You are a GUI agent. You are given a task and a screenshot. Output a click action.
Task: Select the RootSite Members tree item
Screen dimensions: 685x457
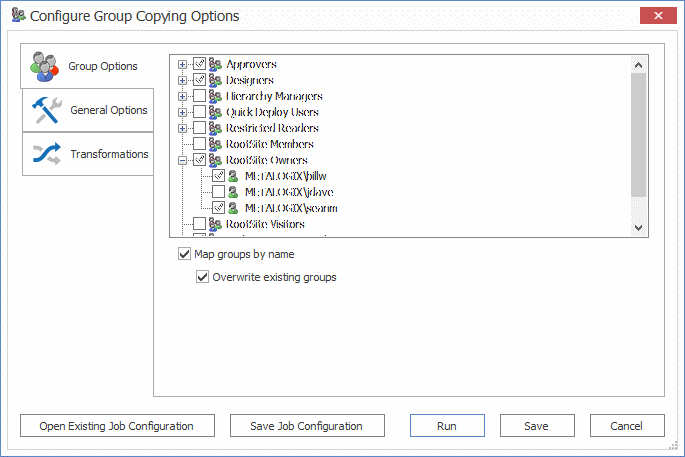(x=270, y=145)
